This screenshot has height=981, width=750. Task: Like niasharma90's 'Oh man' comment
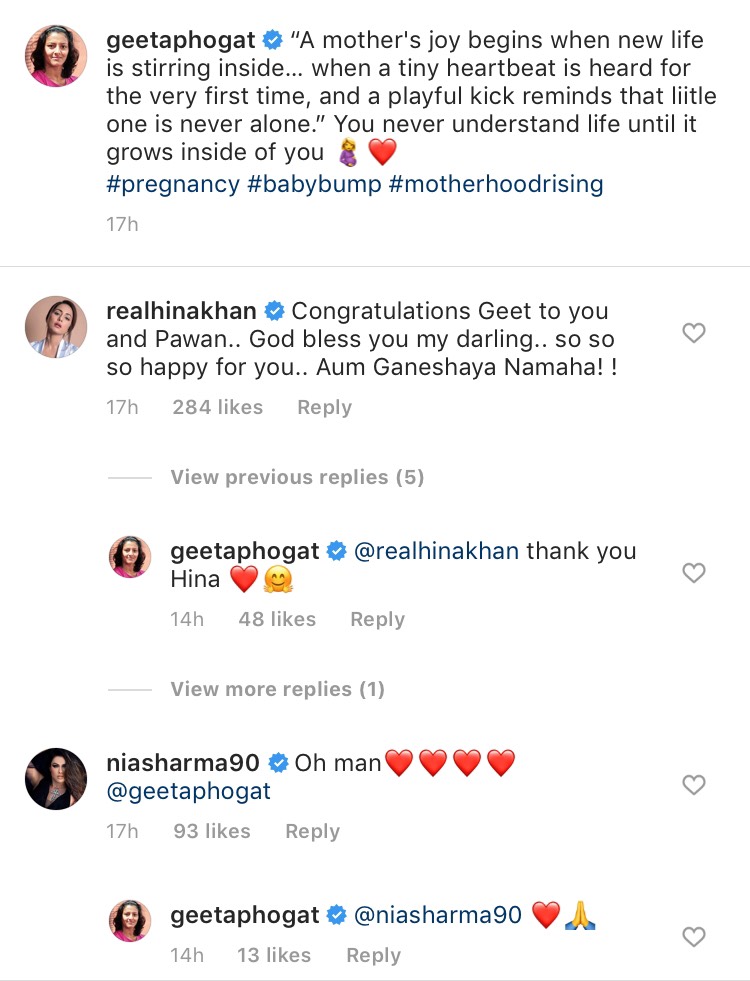coord(693,785)
